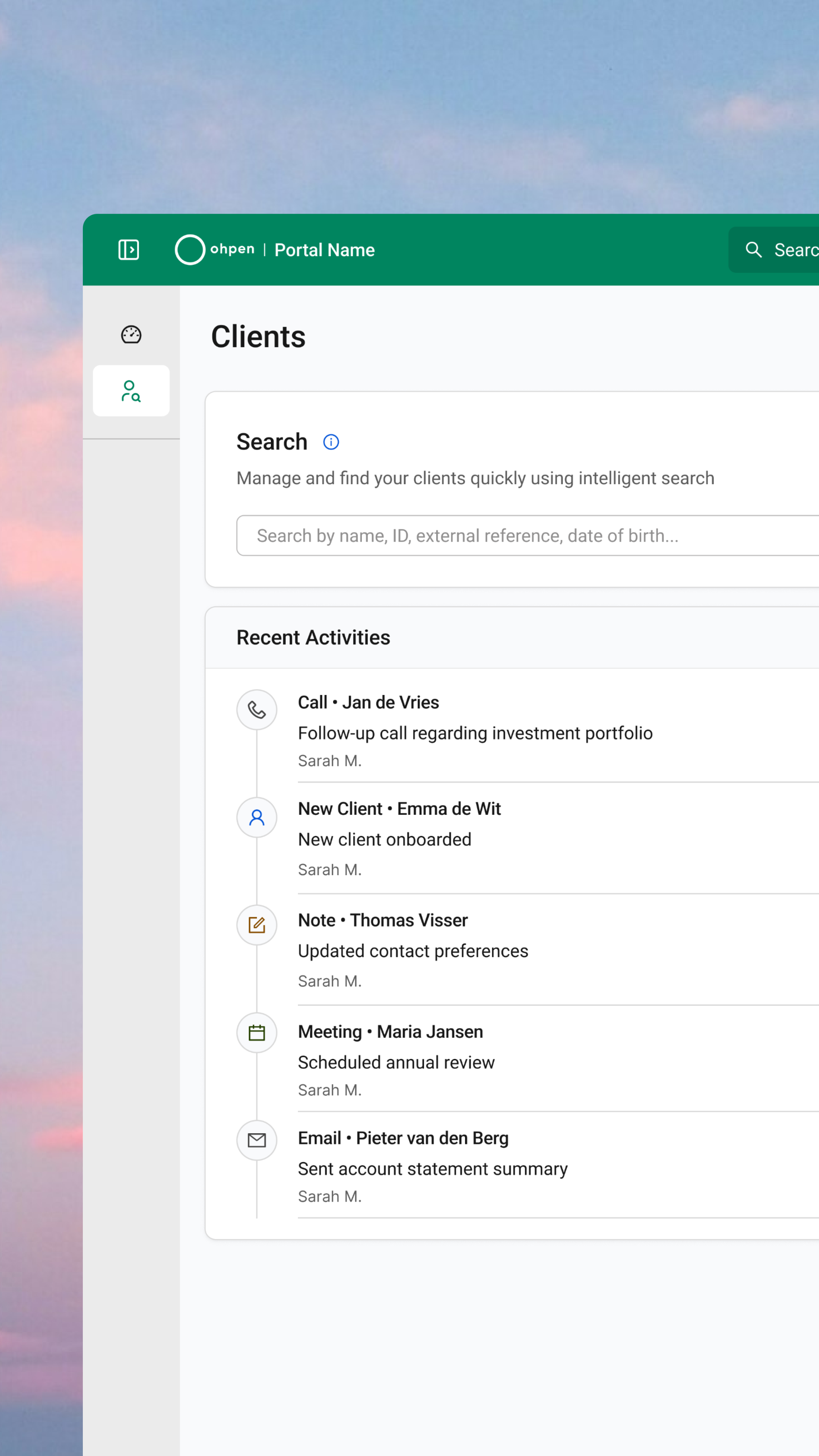Click the calendar icon for Maria Jansen
Viewport: 819px width, 1456px height.
257,1033
